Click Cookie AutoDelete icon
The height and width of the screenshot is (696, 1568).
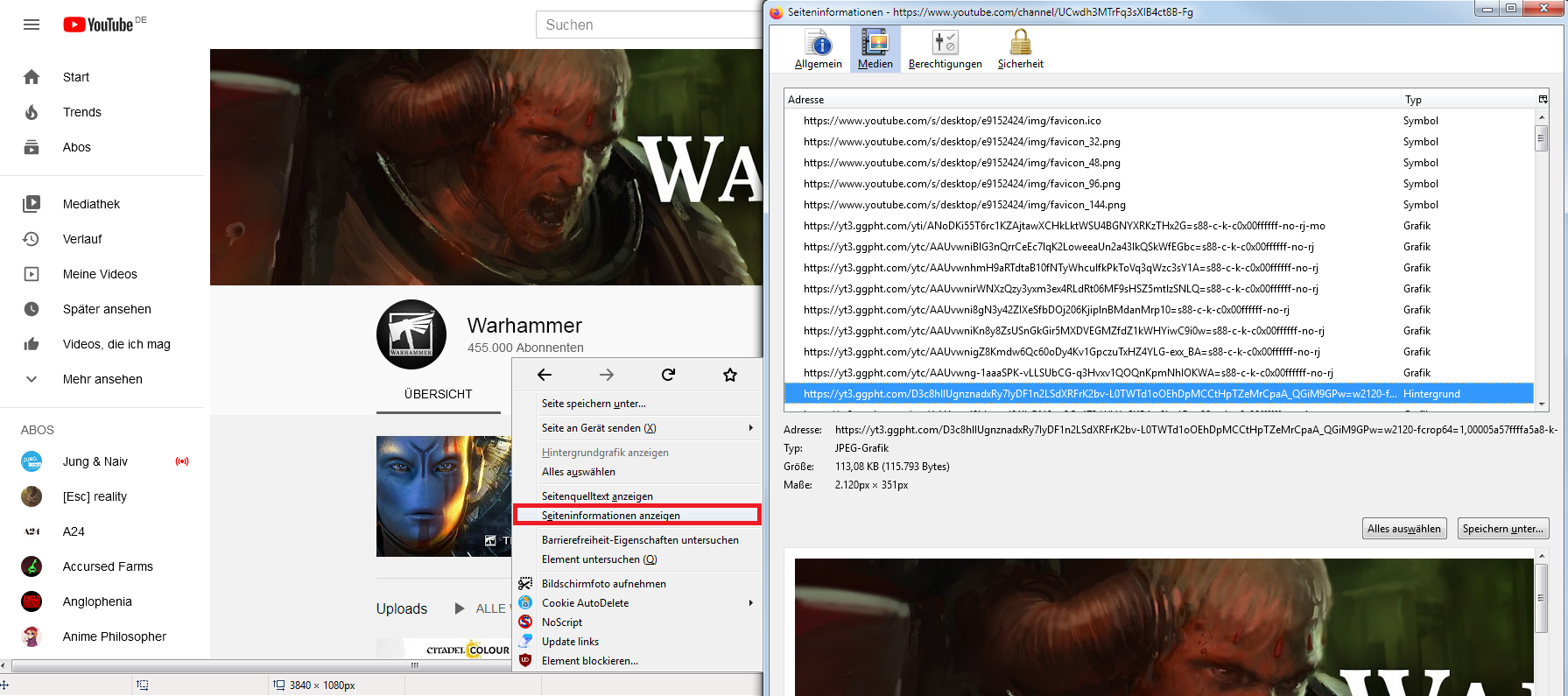click(525, 603)
